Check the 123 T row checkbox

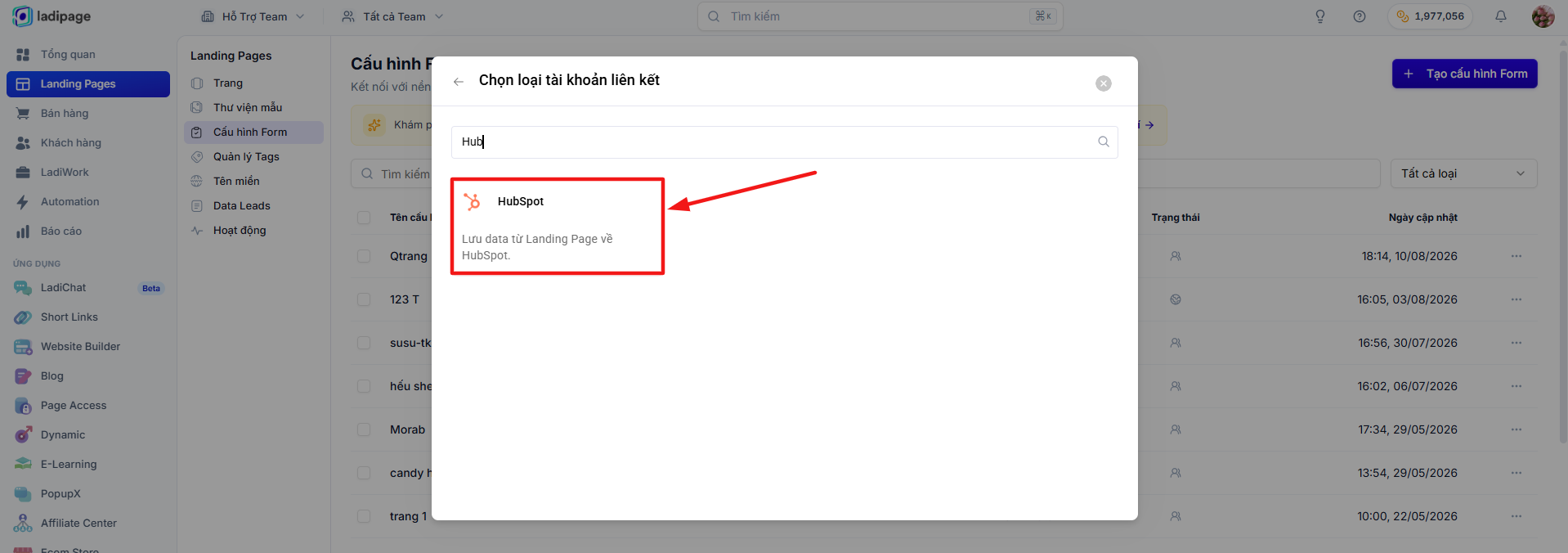click(x=364, y=299)
